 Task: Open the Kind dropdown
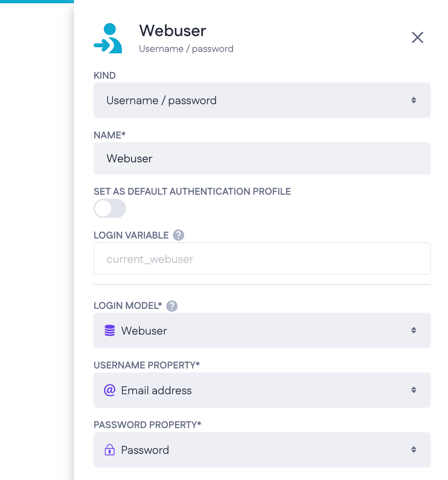click(x=262, y=100)
